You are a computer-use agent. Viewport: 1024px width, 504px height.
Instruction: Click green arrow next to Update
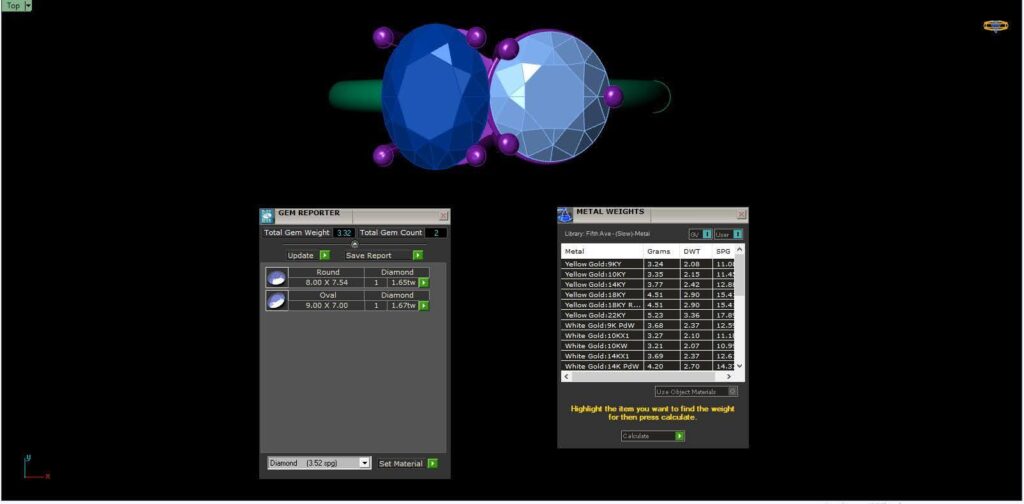coord(325,255)
